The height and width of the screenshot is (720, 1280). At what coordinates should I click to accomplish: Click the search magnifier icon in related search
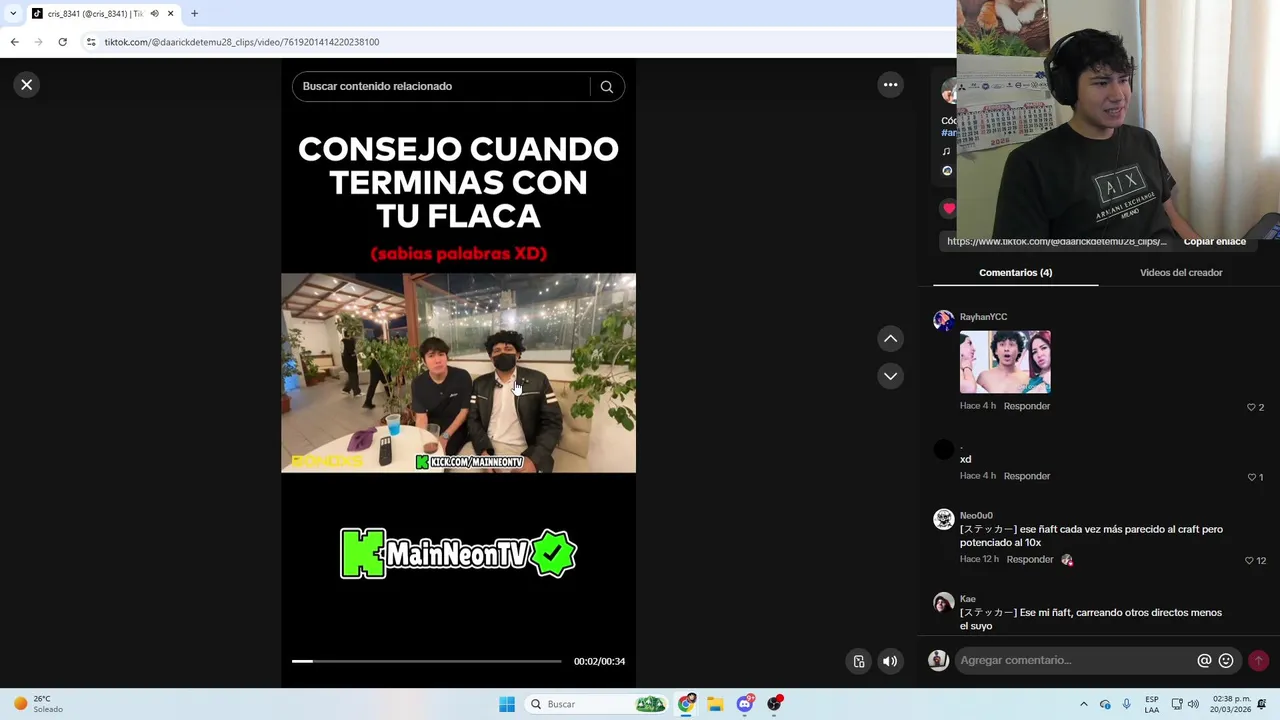pyautogui.click(x=606, y=87)
